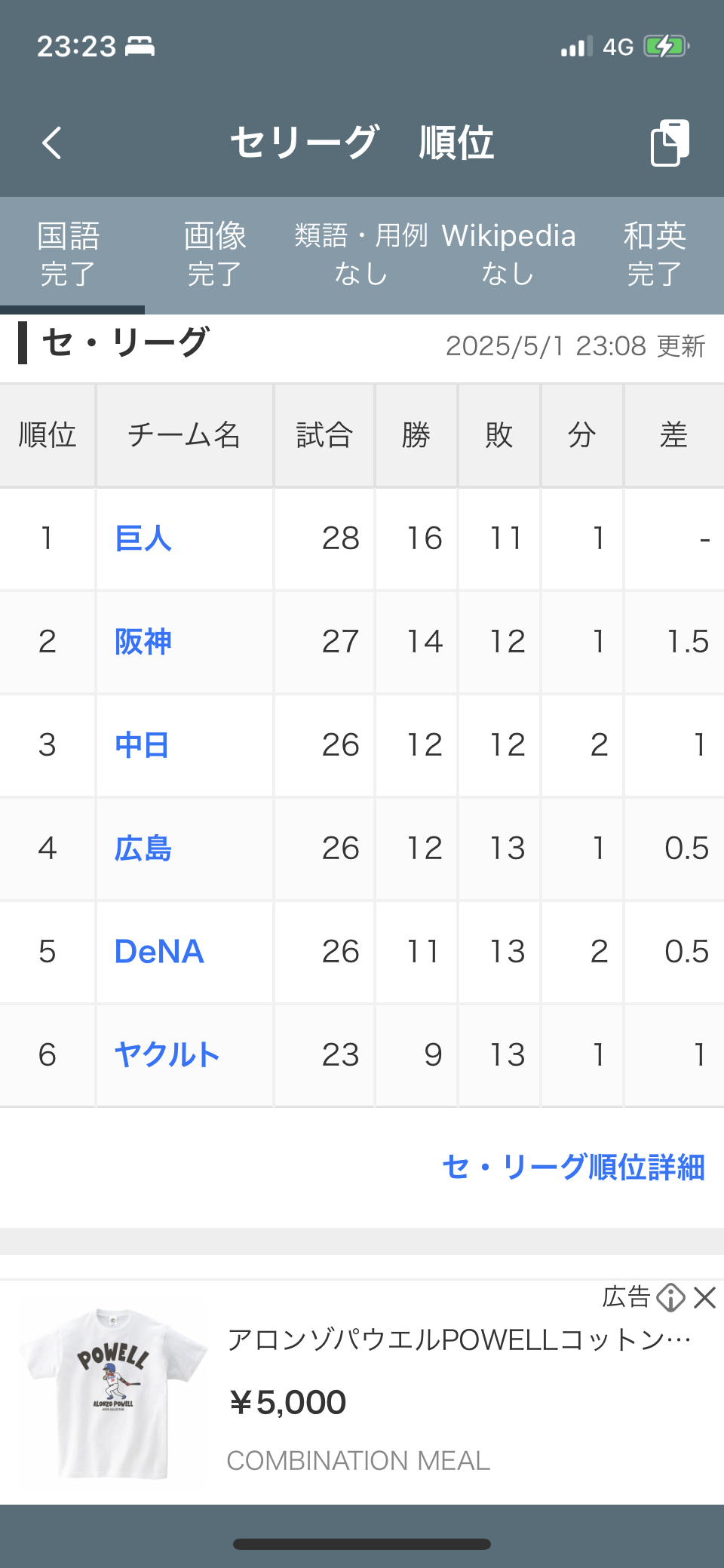724x1568 pixels.
Task: Open セ・リーグ順位詳細 link
Action: pyautogui.click(x=573, y=1167)
